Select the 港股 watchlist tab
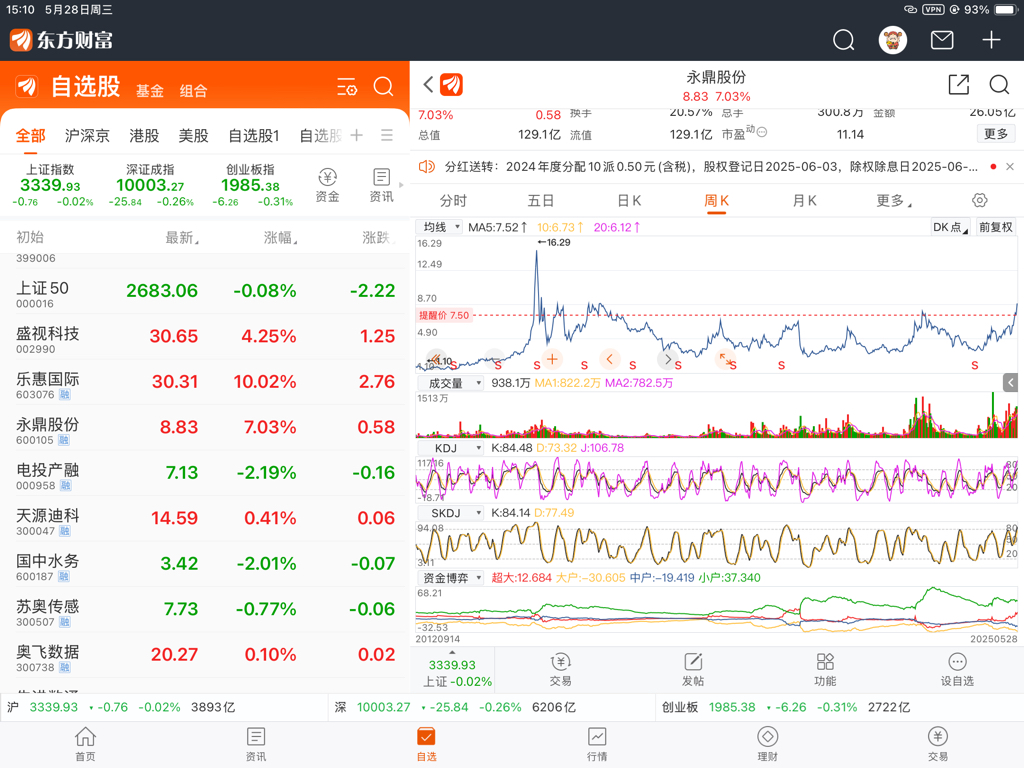 (144, 136)
